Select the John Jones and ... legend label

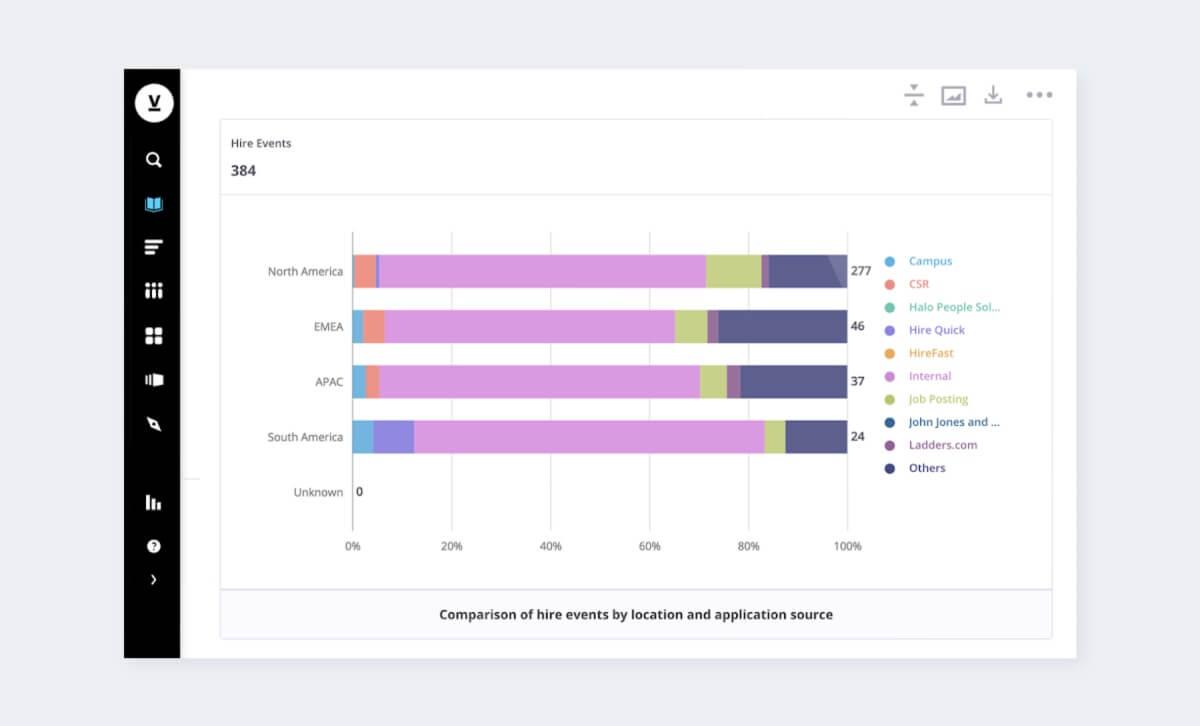click(954, 422)
